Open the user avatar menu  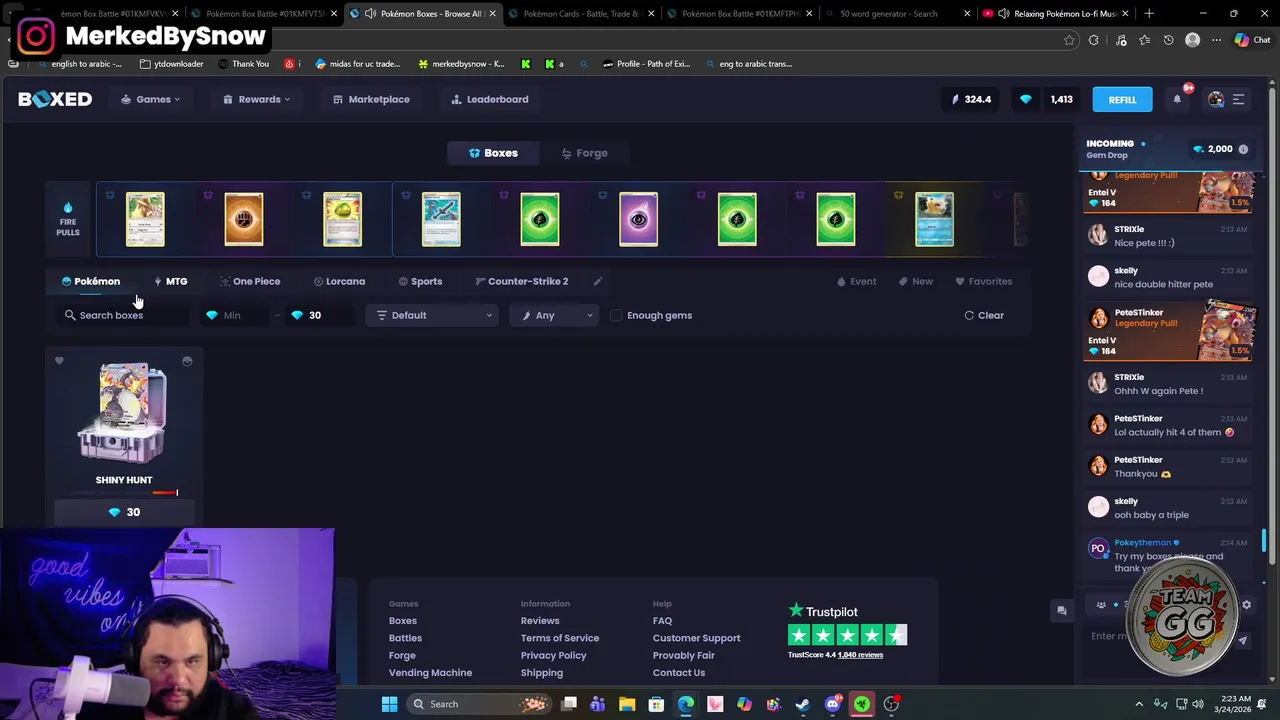click(1216, 99)
